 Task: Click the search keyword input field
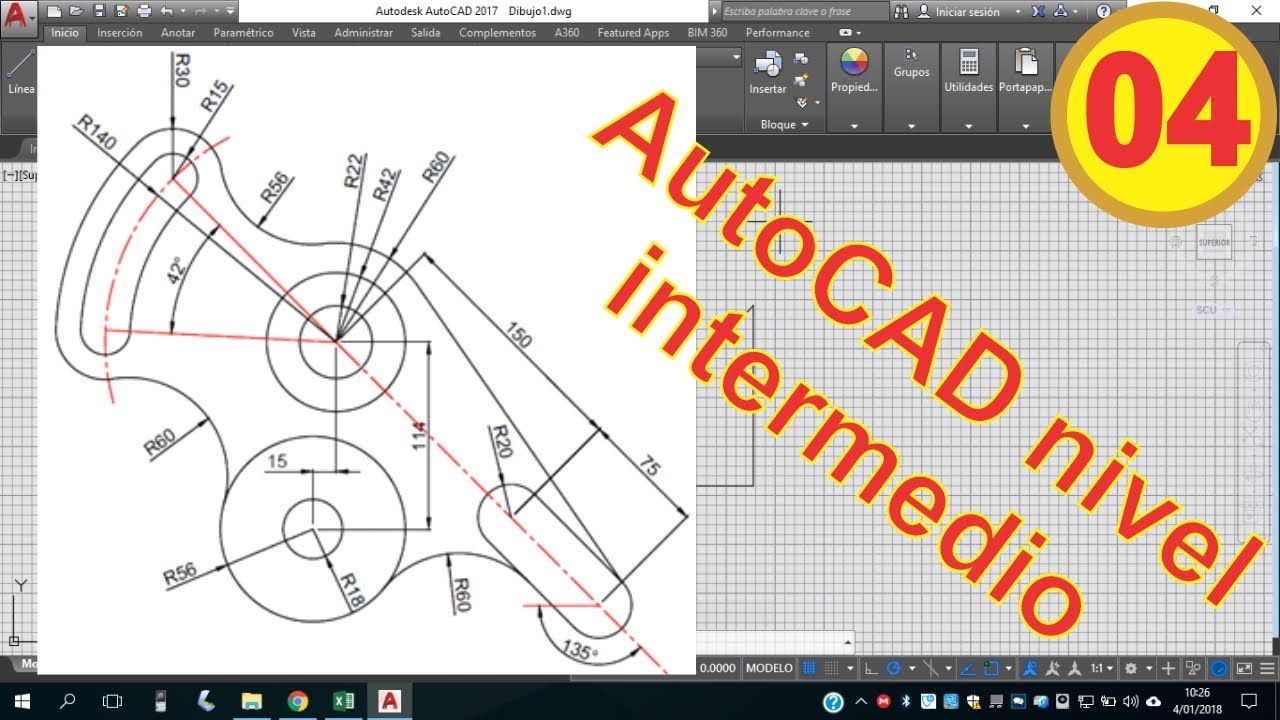coord(804,12)
